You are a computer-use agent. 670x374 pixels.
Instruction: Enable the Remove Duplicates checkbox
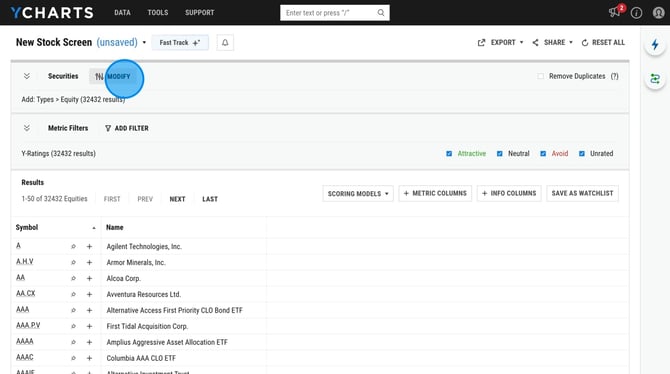pos(541,76)
